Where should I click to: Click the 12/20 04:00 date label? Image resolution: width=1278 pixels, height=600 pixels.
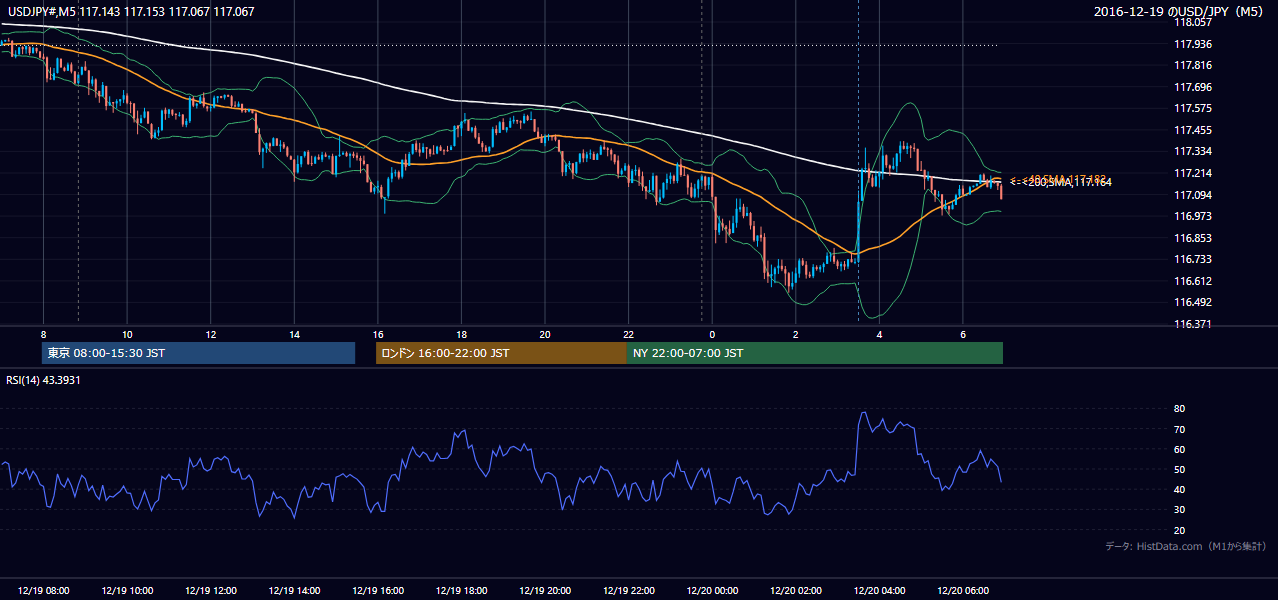coord(879,591)
